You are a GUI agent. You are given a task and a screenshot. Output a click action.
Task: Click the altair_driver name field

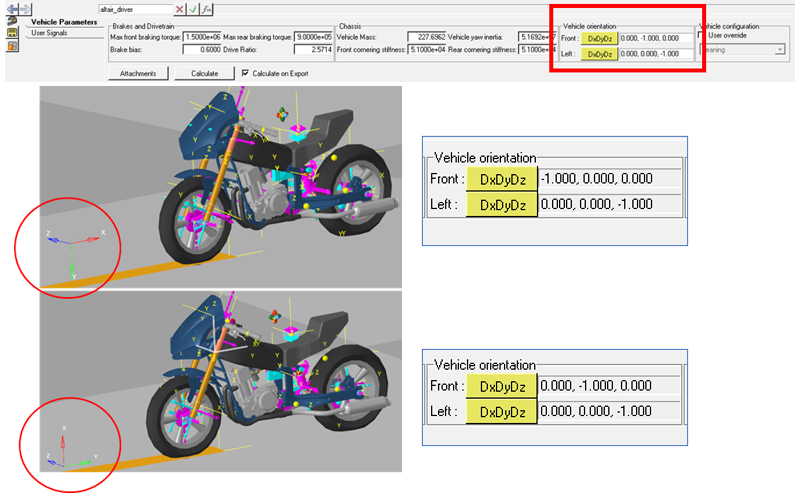coord(135,9)
